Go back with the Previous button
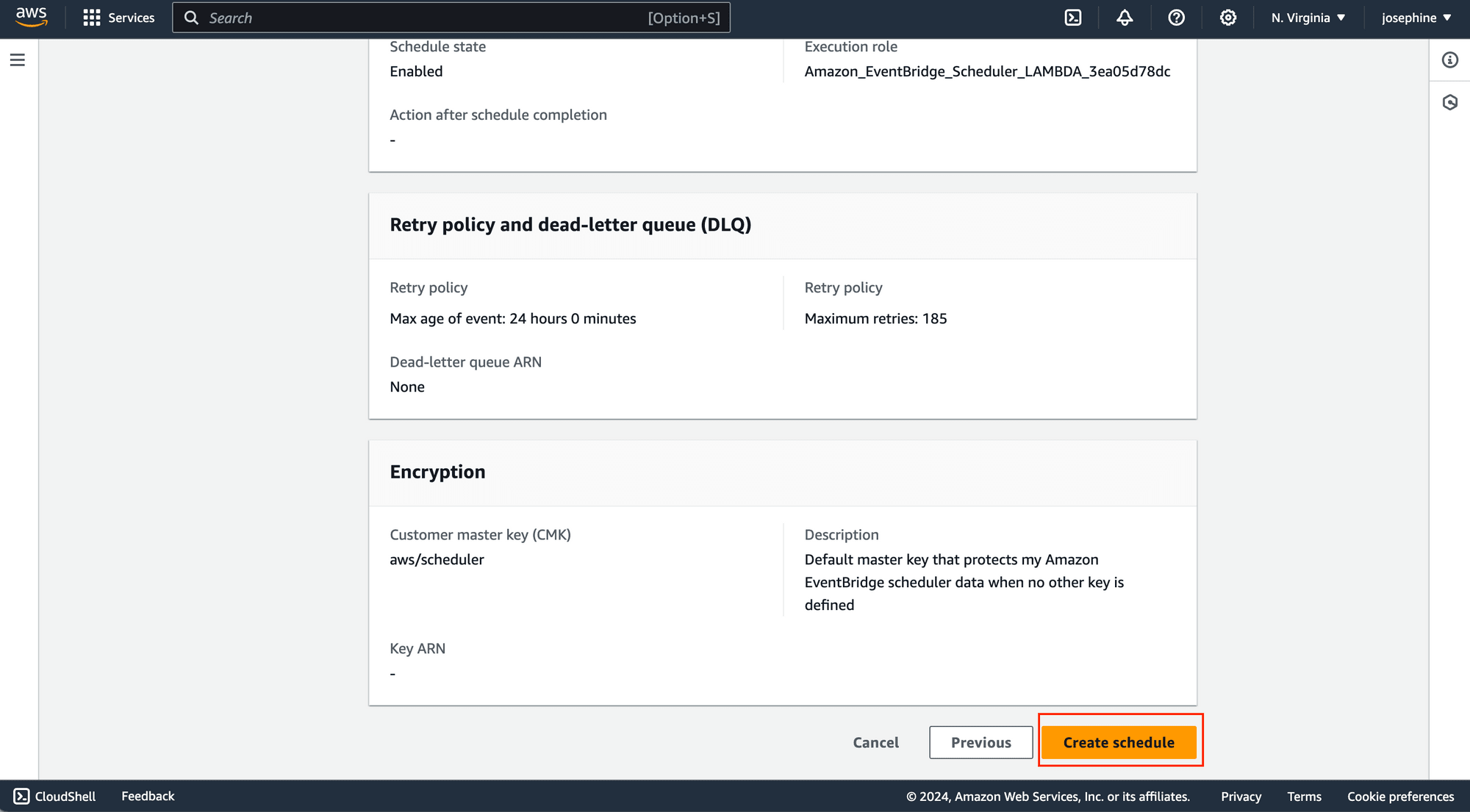Image resolution: width=1470 pixels, height=812 pixels. tap(980, 742)
